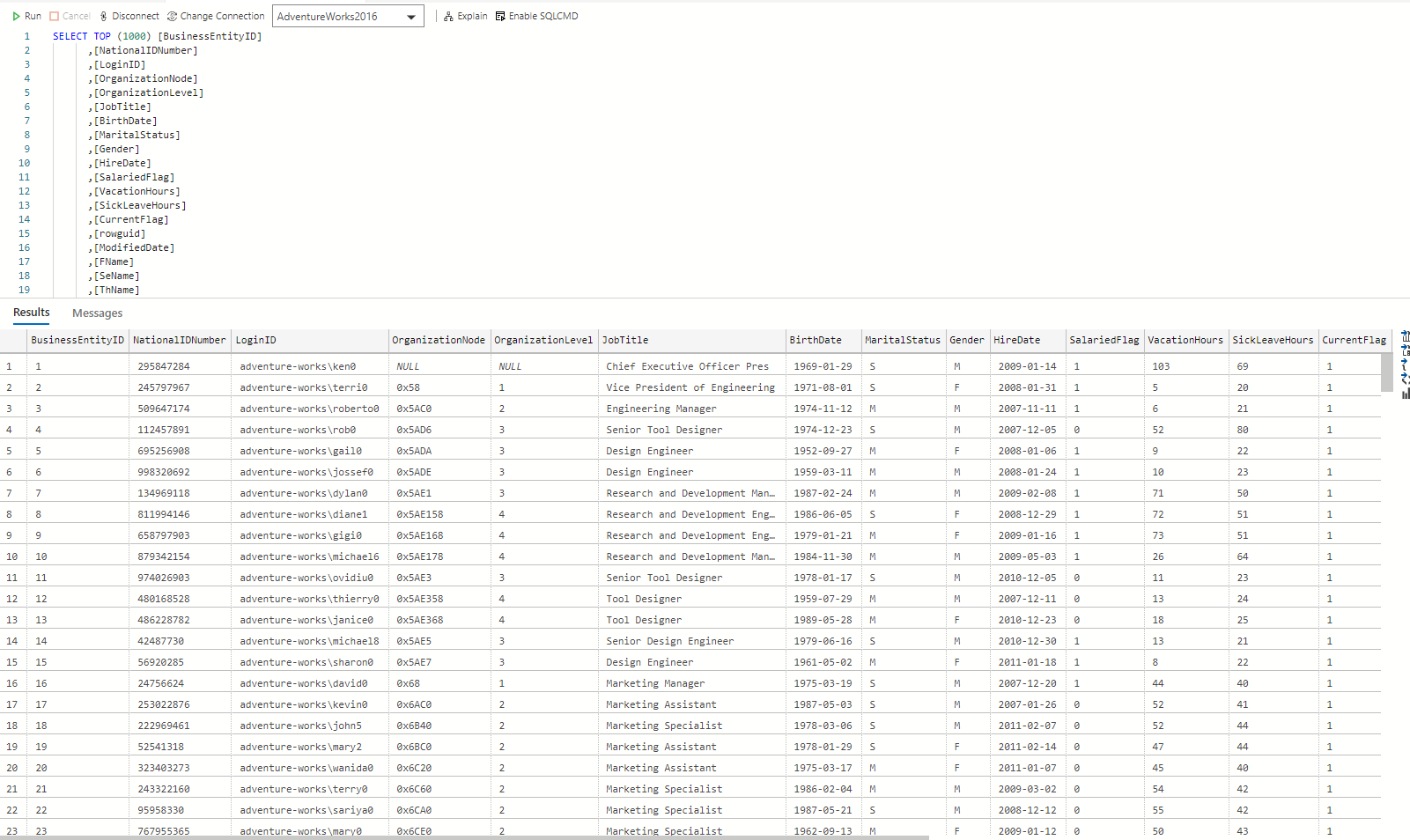Select the SalariedFlag grid column header
Screen dimensions: 1410x840
click(x=1104, y=340)
